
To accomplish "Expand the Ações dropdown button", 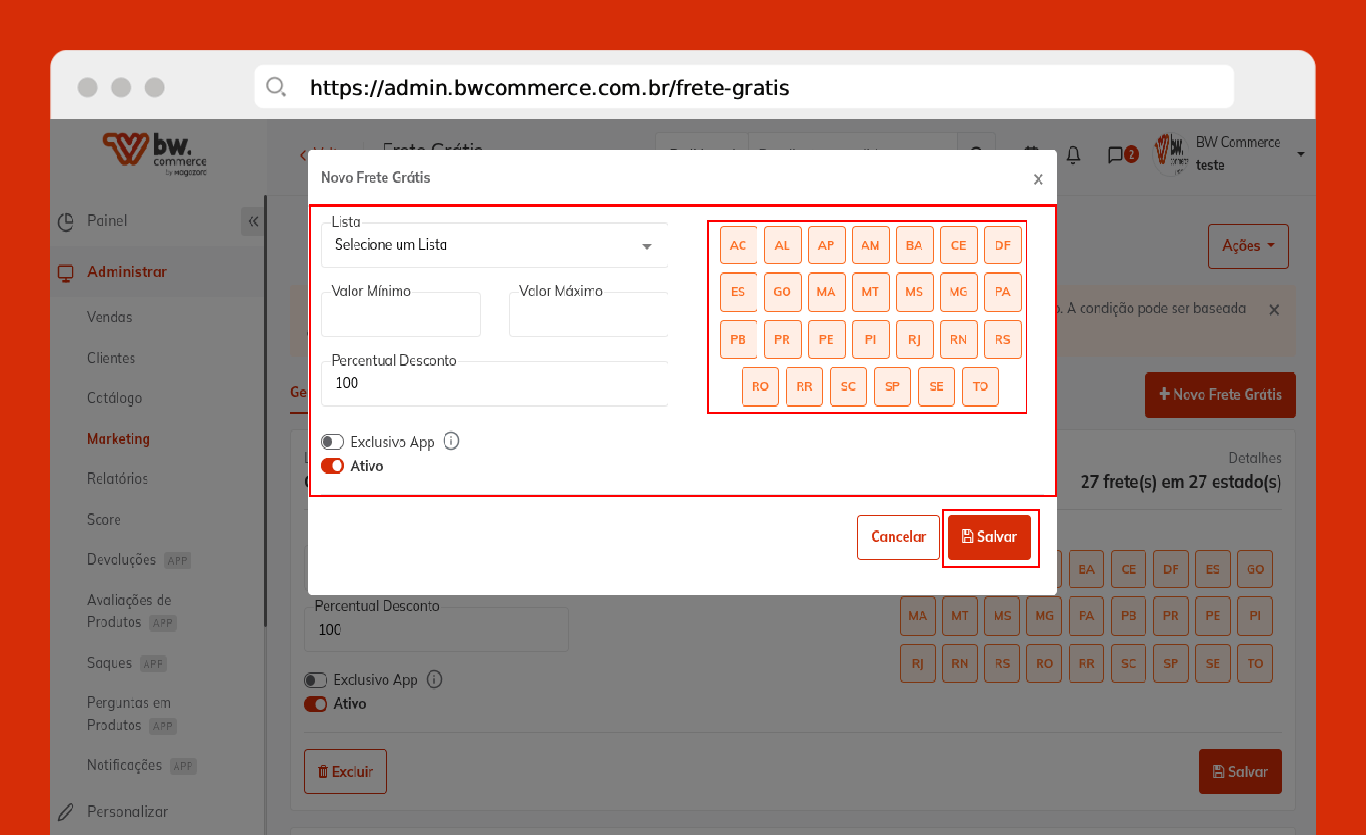I will coord(1248,246).
